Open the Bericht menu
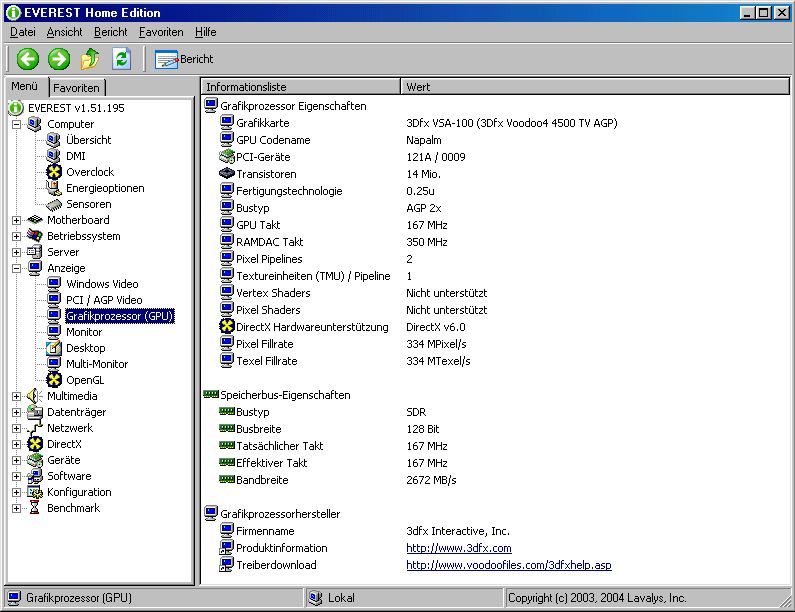The image size is (795, 612). 111,32
